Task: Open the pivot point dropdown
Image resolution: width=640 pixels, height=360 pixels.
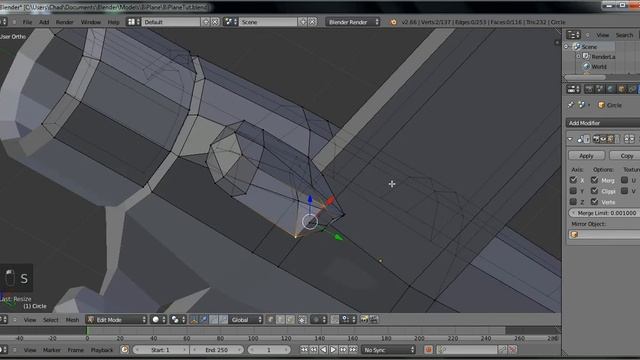Action: pos(178,320)
